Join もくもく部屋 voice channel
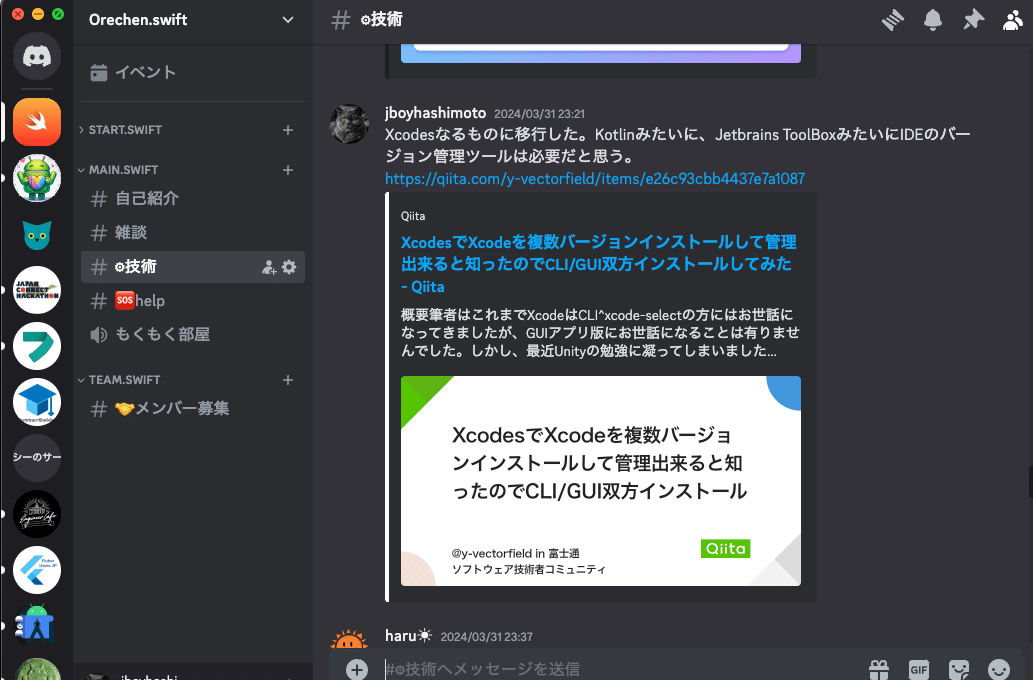 point(192,335)
